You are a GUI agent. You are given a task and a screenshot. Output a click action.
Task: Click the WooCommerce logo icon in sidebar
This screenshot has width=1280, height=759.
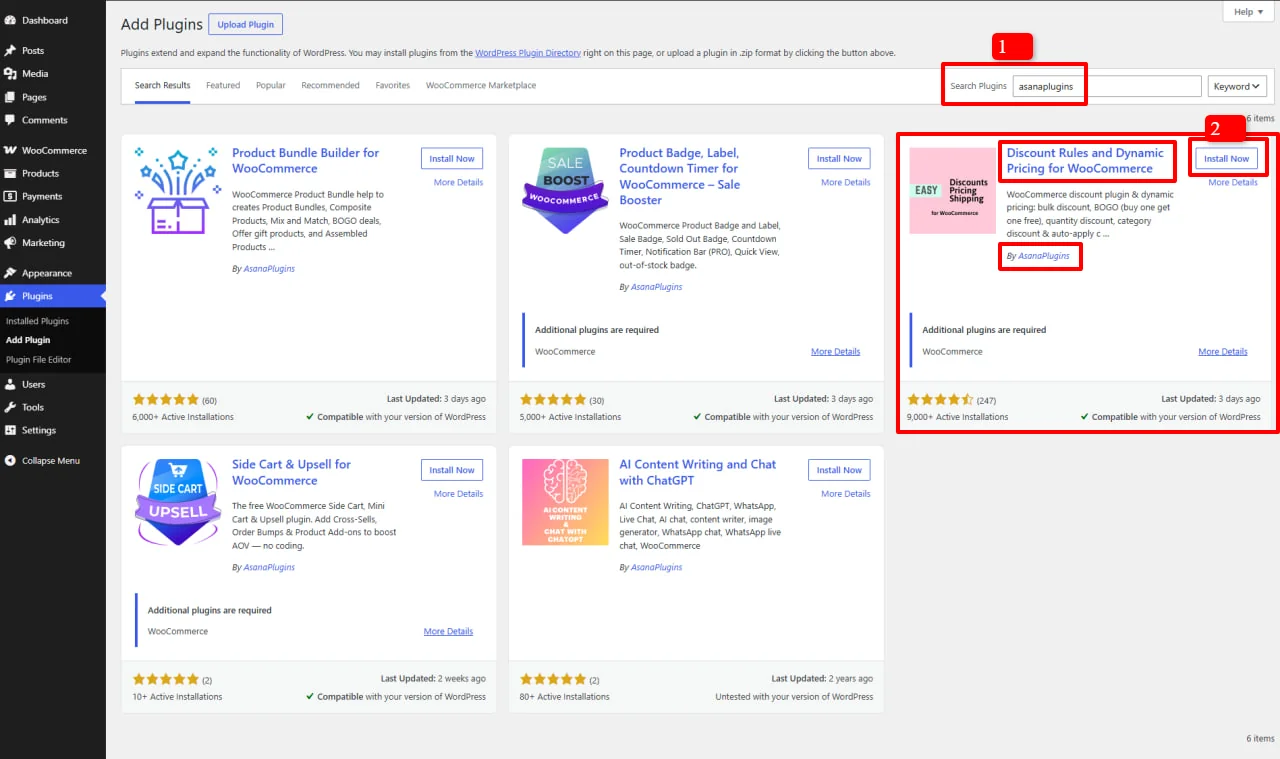10,150
